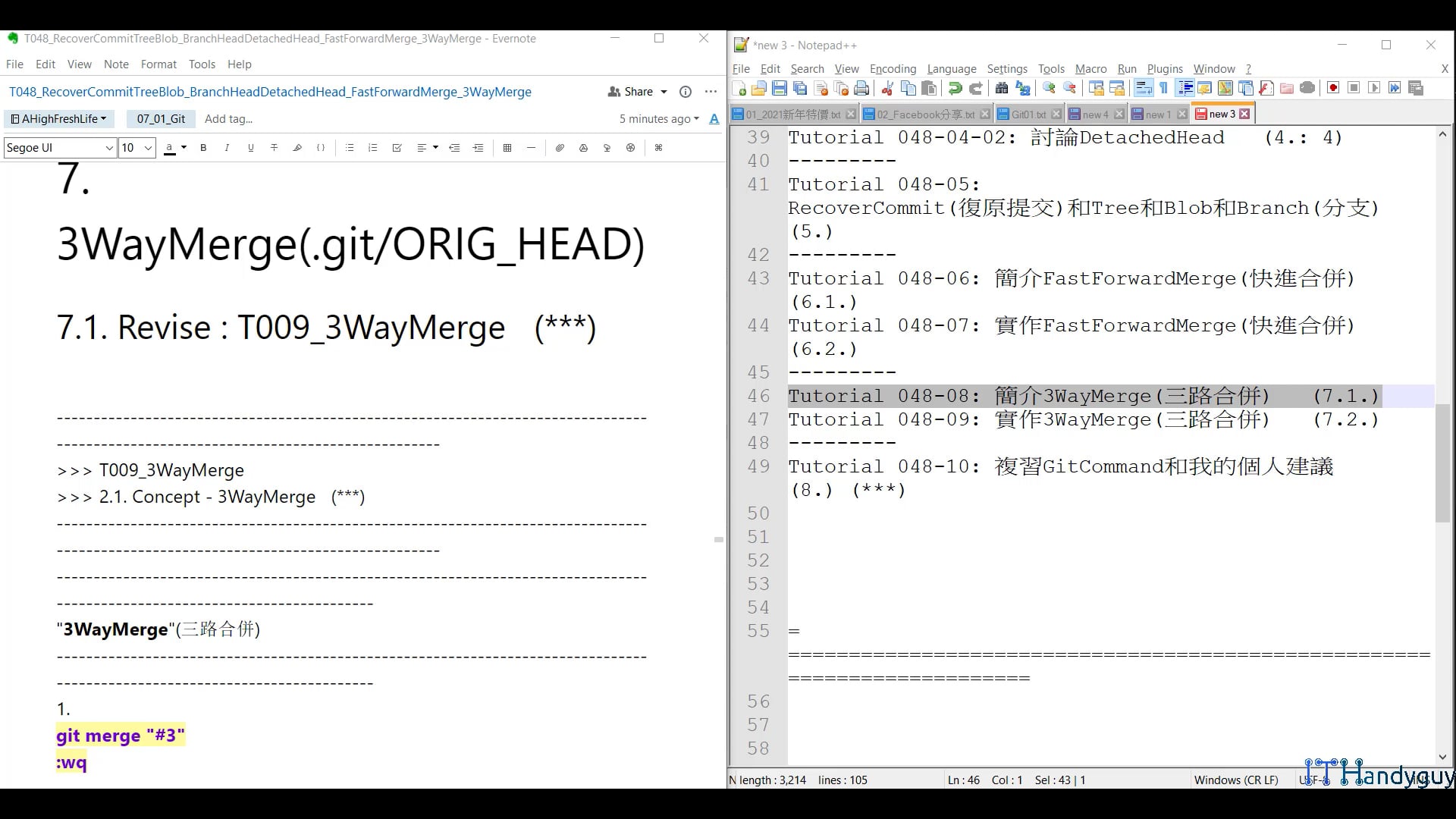Open note info circle icon
Image resolution: width=1456 pixels, height=819 pixels.
[x=686, y=92]
